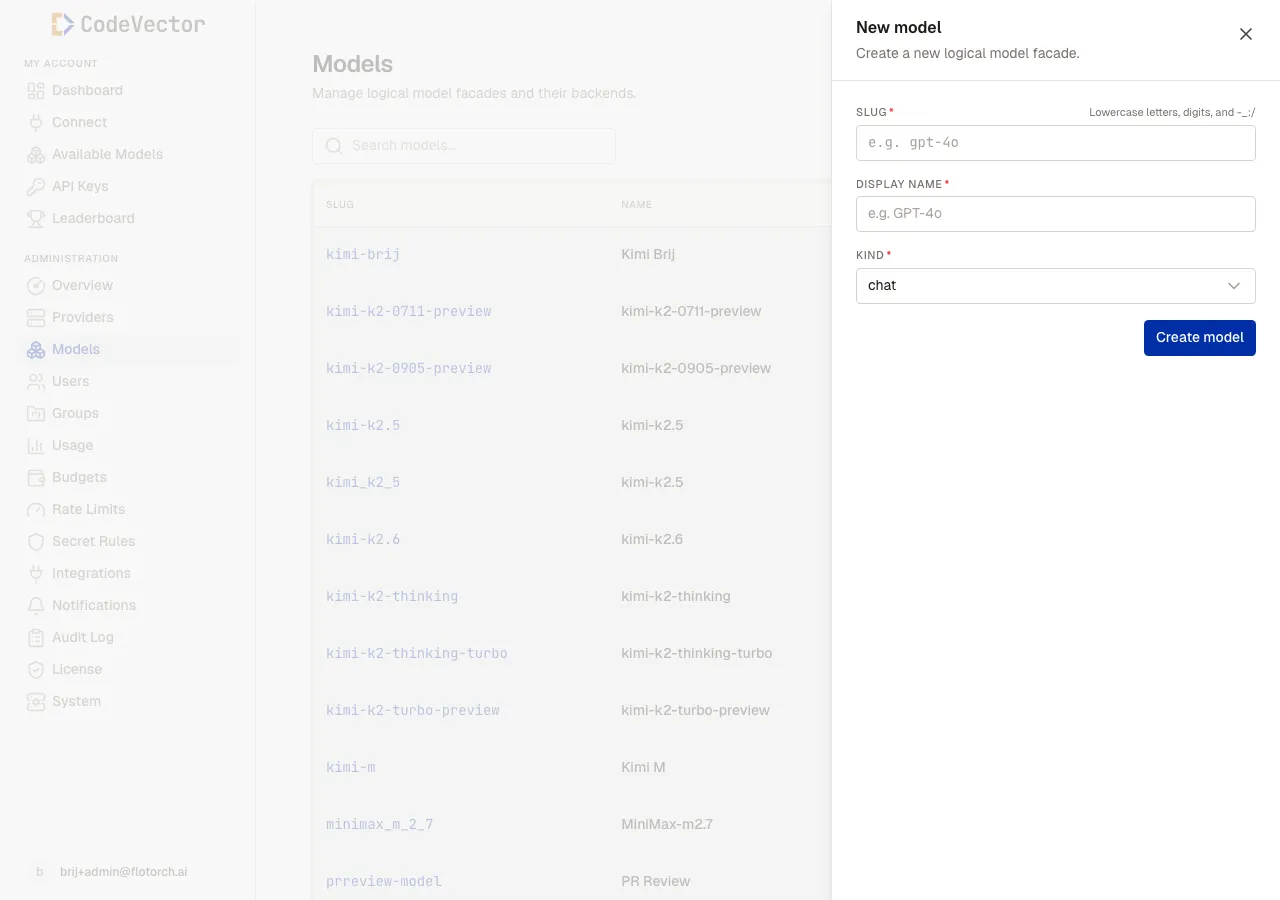Click the user avatar circle
The image size is (1280, 900).
[x=40, y=872]
